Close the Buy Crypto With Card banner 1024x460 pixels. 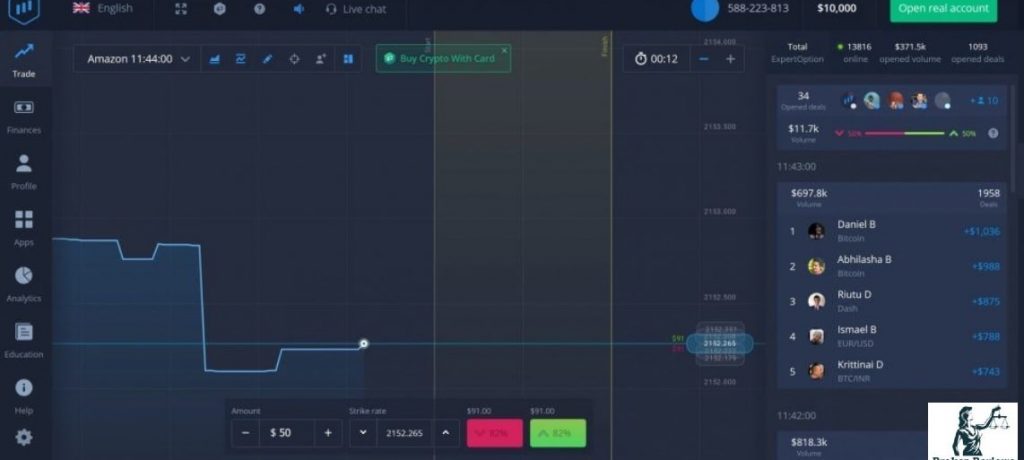[504, 50]
